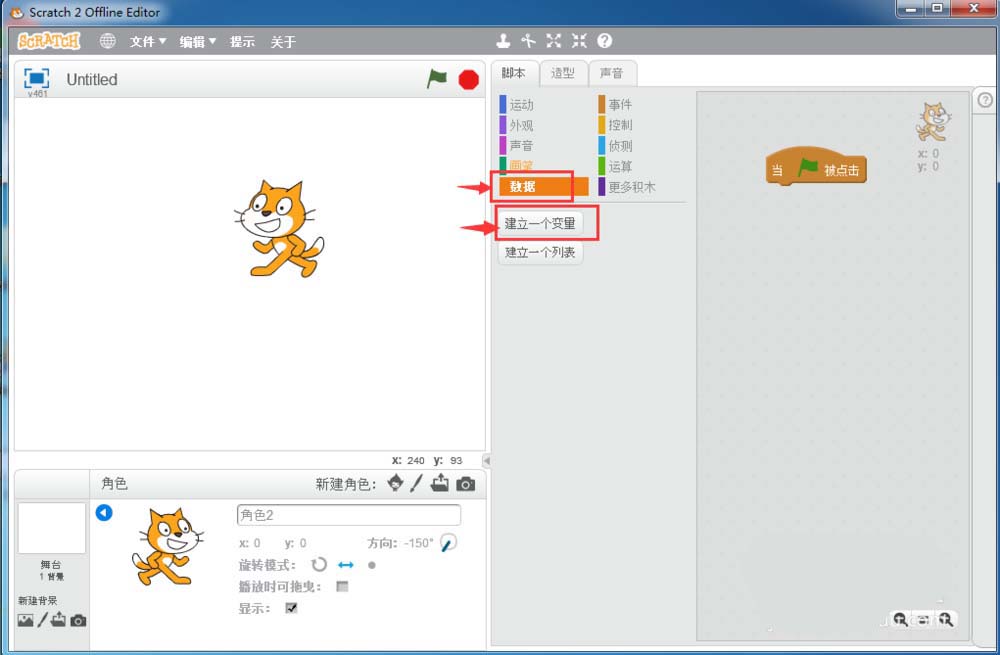The image size is (1000, 655).
Task: Take new backdrop from camera icon
Action: (78, 621)
